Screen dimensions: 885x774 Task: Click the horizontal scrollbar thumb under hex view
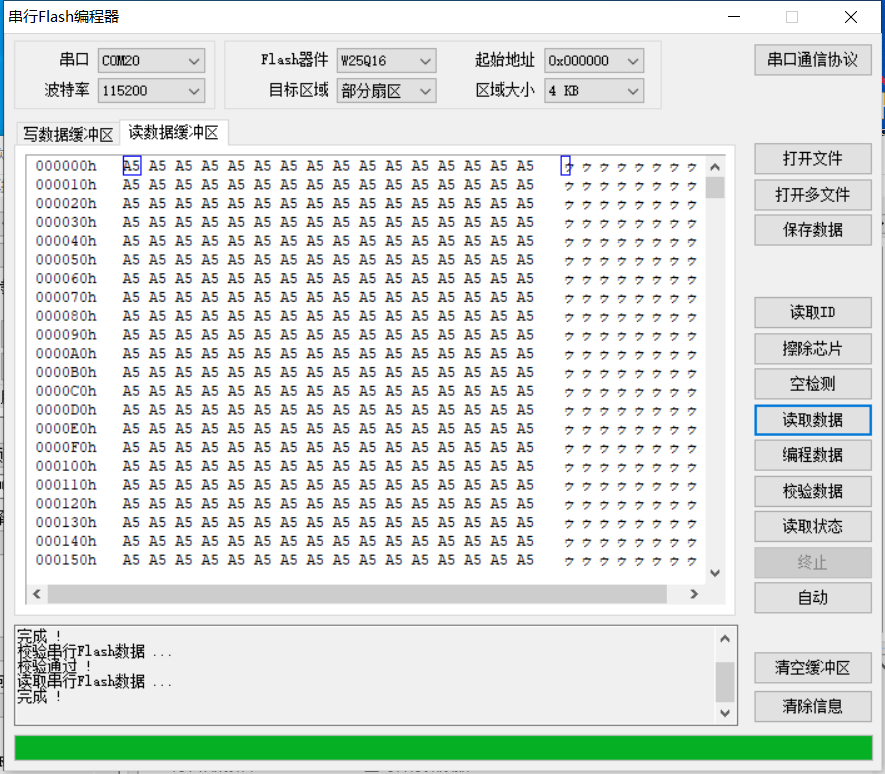(357, 594)
